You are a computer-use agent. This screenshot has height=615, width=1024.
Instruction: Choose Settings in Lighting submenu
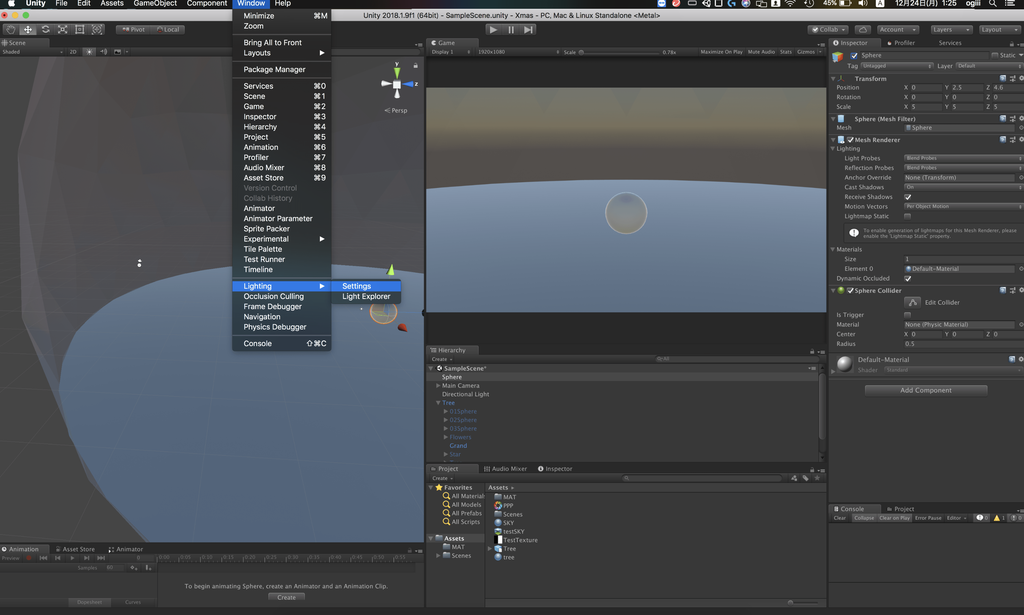click(x=366, y=286)
